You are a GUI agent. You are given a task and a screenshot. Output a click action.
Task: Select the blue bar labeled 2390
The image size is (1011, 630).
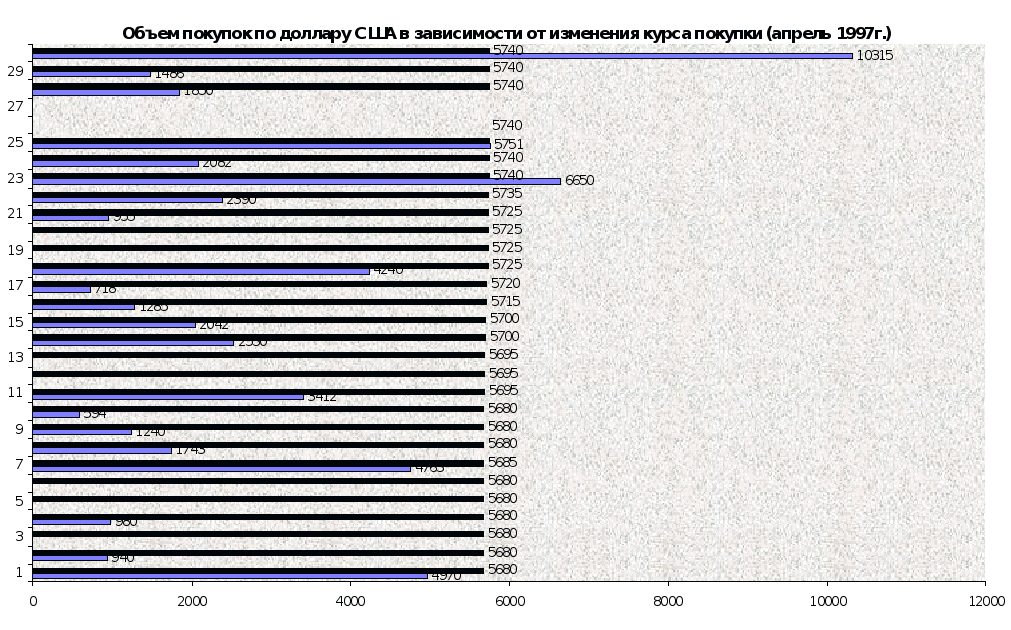click(x=127, y=200)
